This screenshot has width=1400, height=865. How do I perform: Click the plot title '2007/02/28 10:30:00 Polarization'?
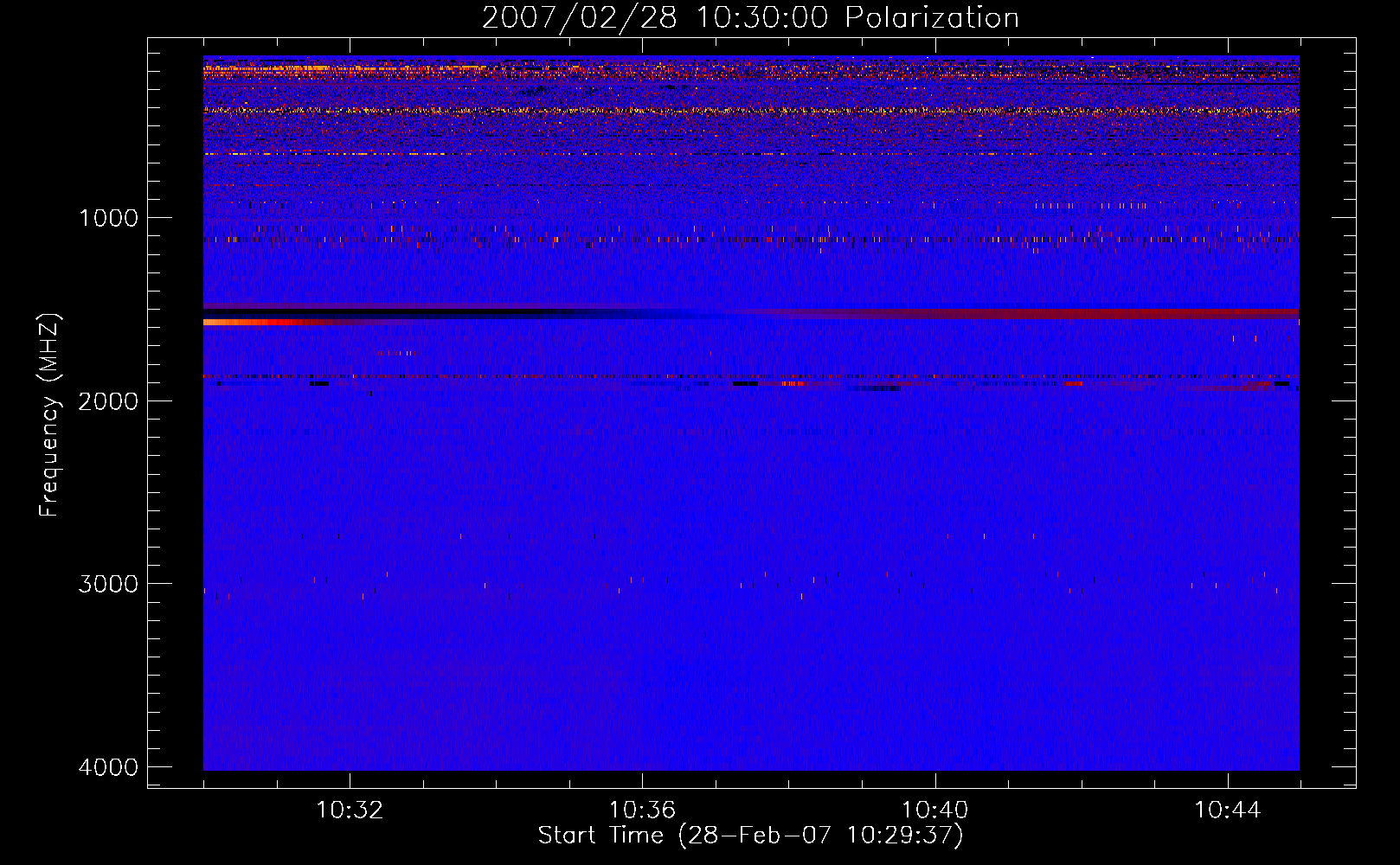pos(750,18)
